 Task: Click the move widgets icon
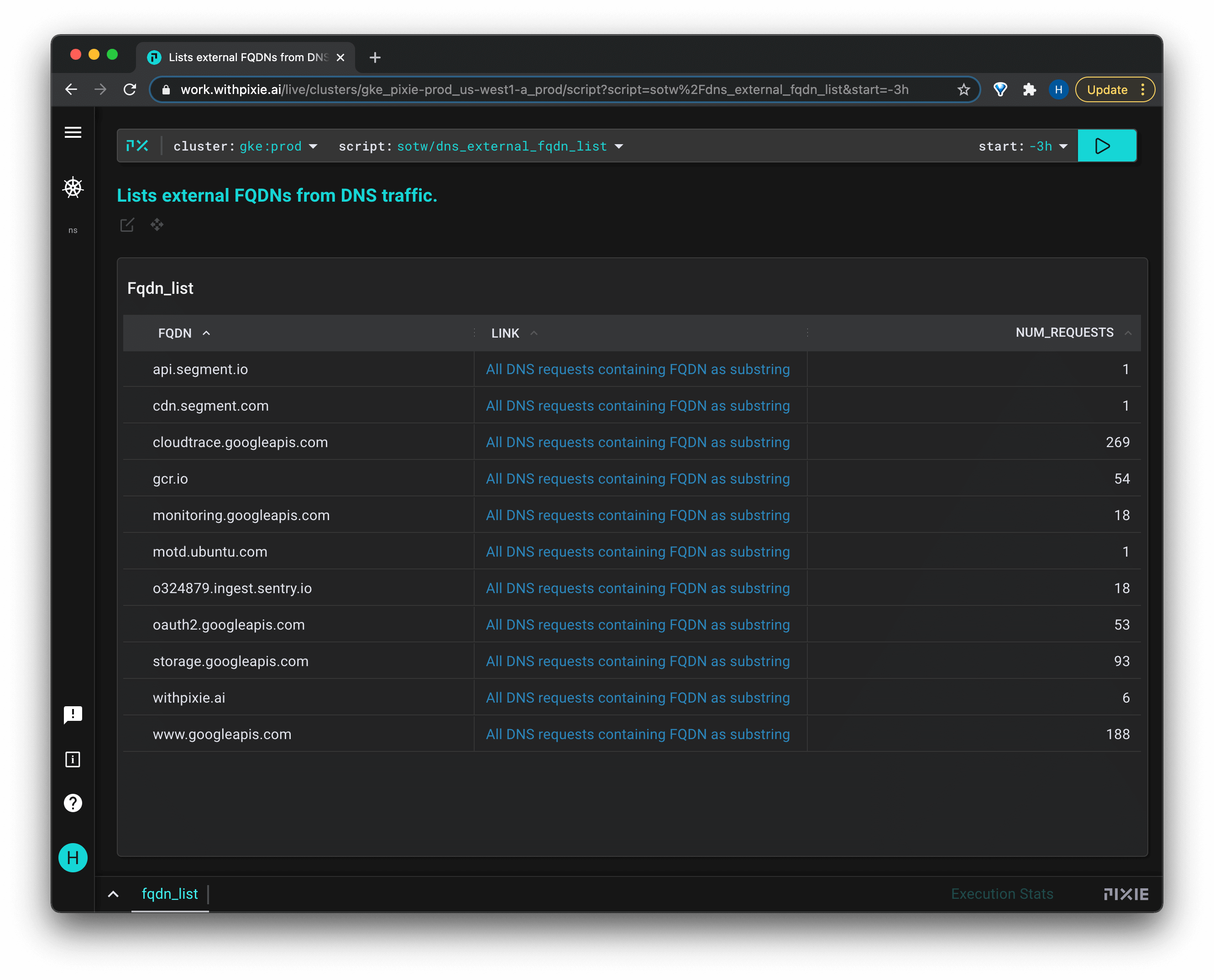157,224
